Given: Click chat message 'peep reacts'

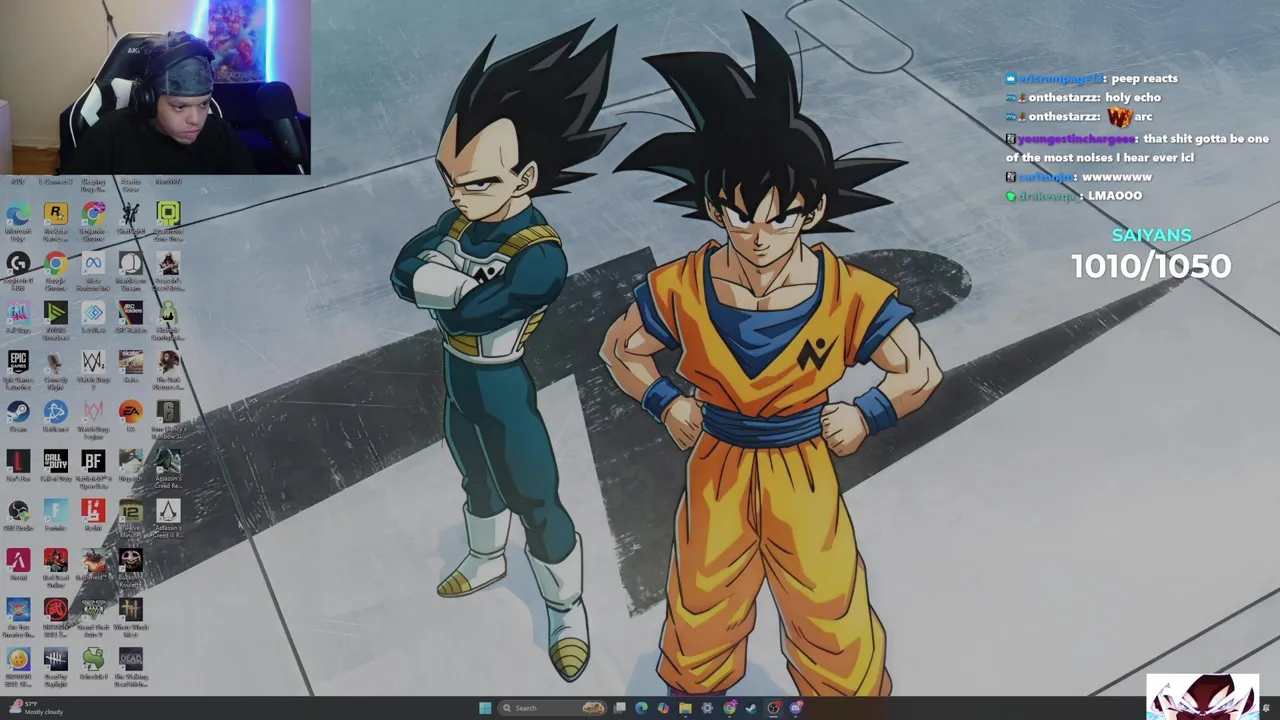Looking at the screenshot, I should 1144,78.
